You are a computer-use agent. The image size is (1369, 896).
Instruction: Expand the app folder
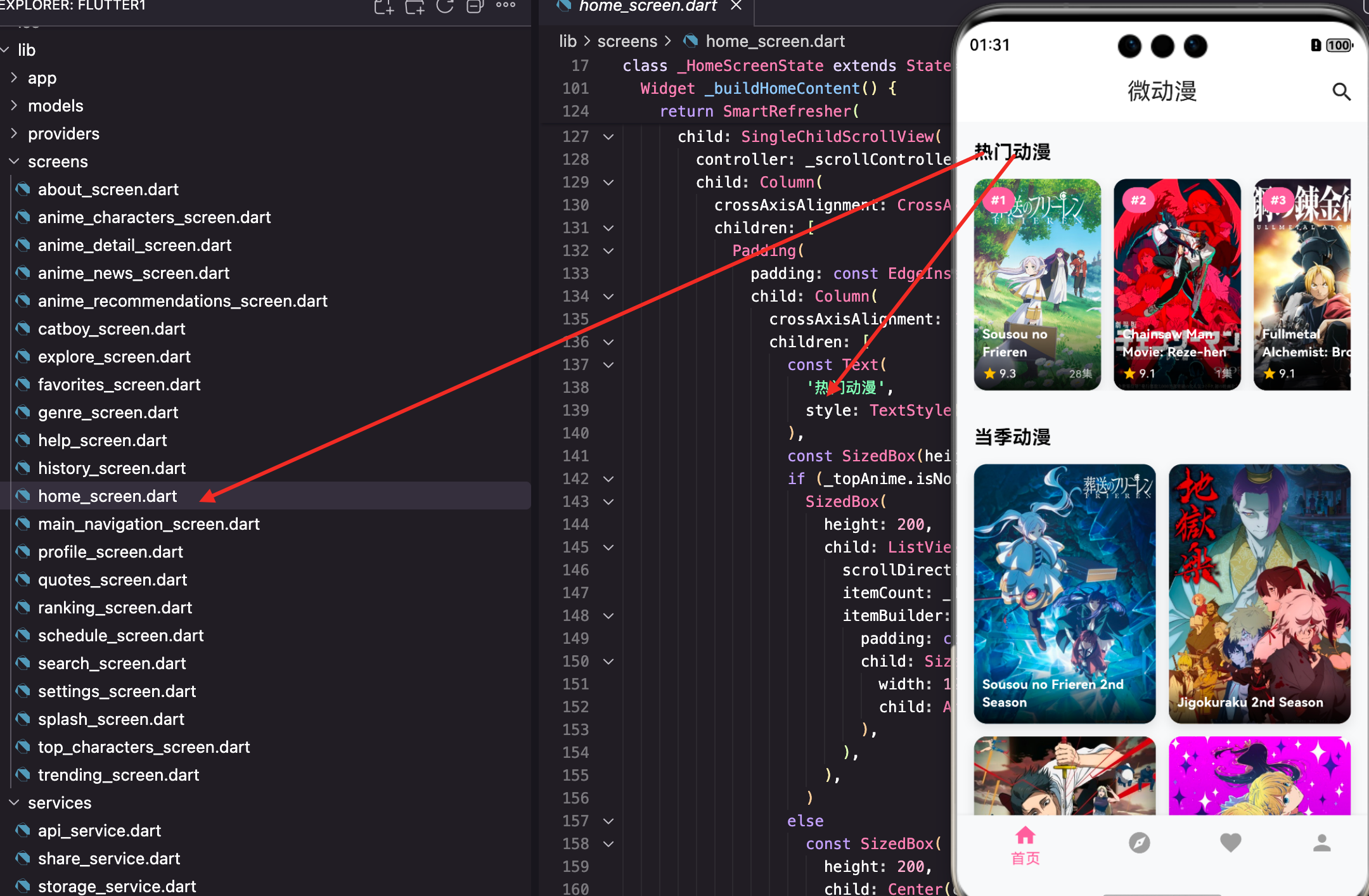tap(42, 78)
